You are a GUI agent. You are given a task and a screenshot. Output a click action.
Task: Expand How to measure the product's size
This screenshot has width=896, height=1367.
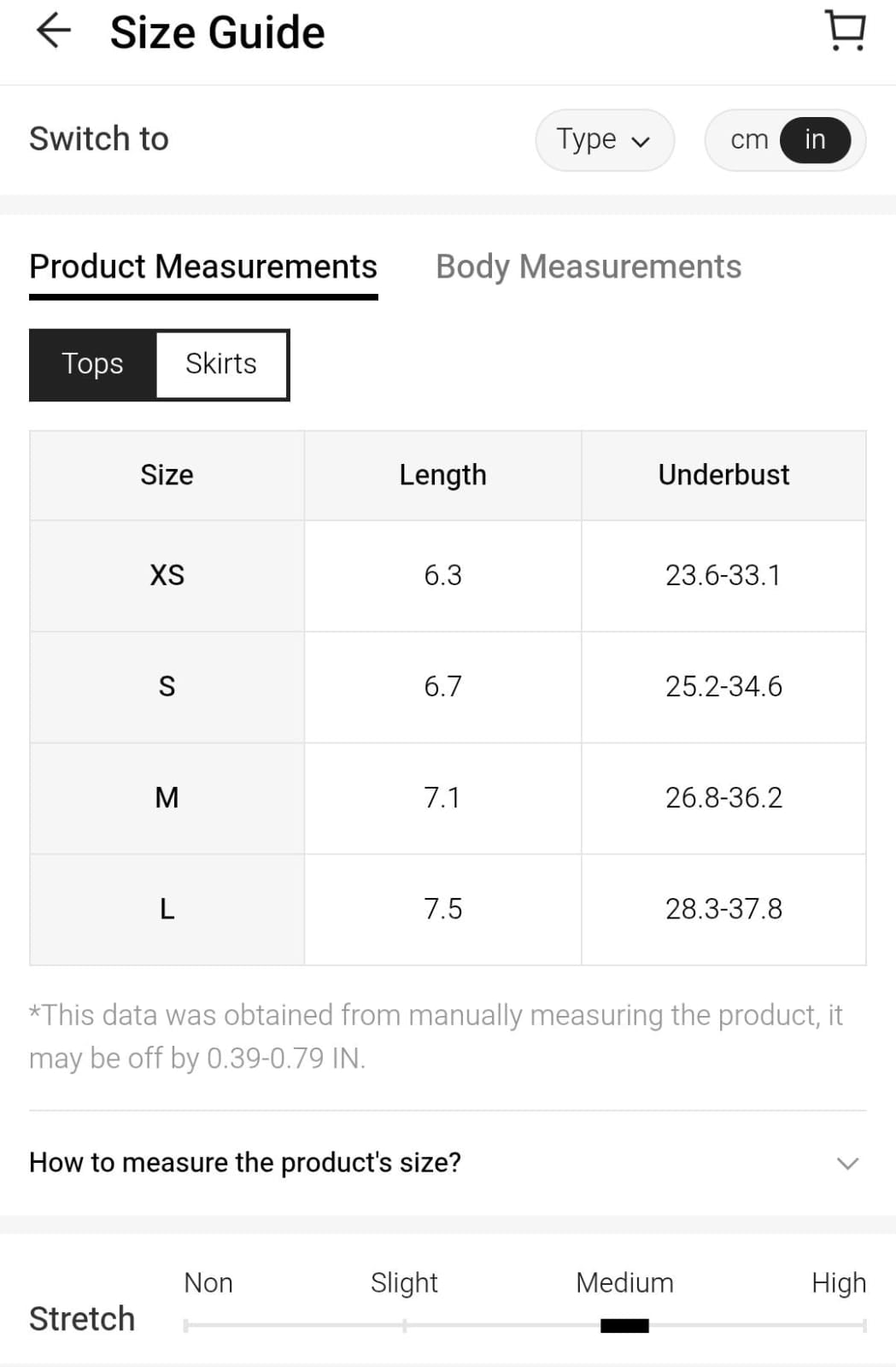245,1162
